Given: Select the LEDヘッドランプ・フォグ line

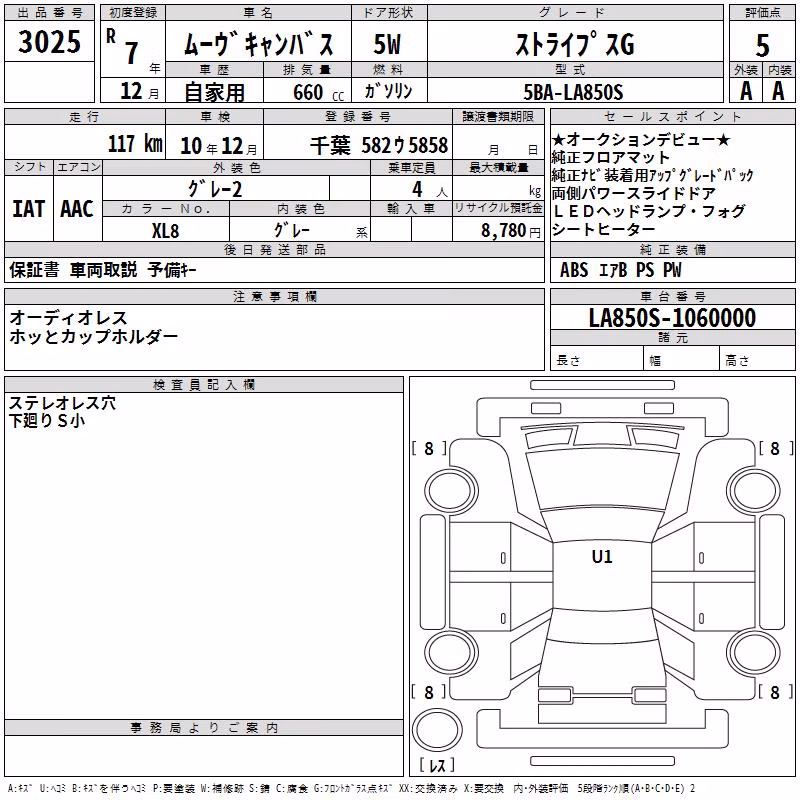Looking at the screenshot, I should [648, 211].
